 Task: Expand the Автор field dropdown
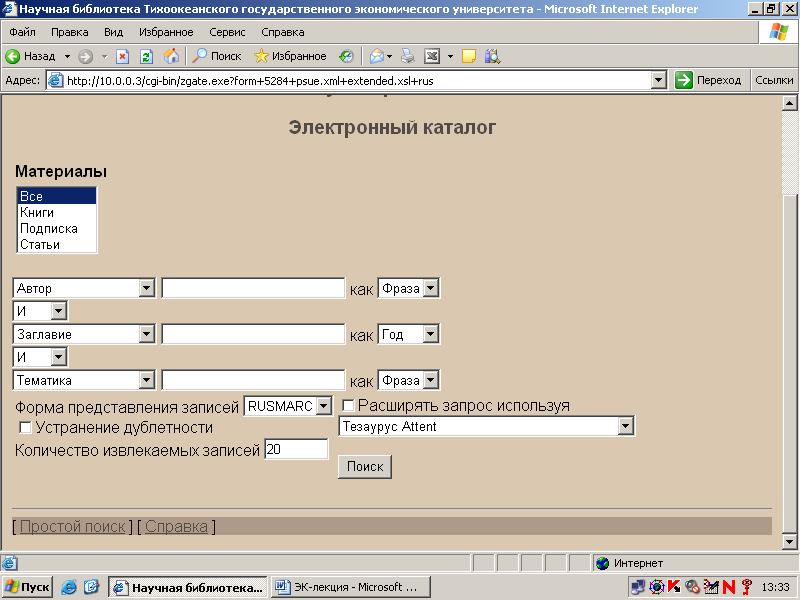(x=146, y=288)
